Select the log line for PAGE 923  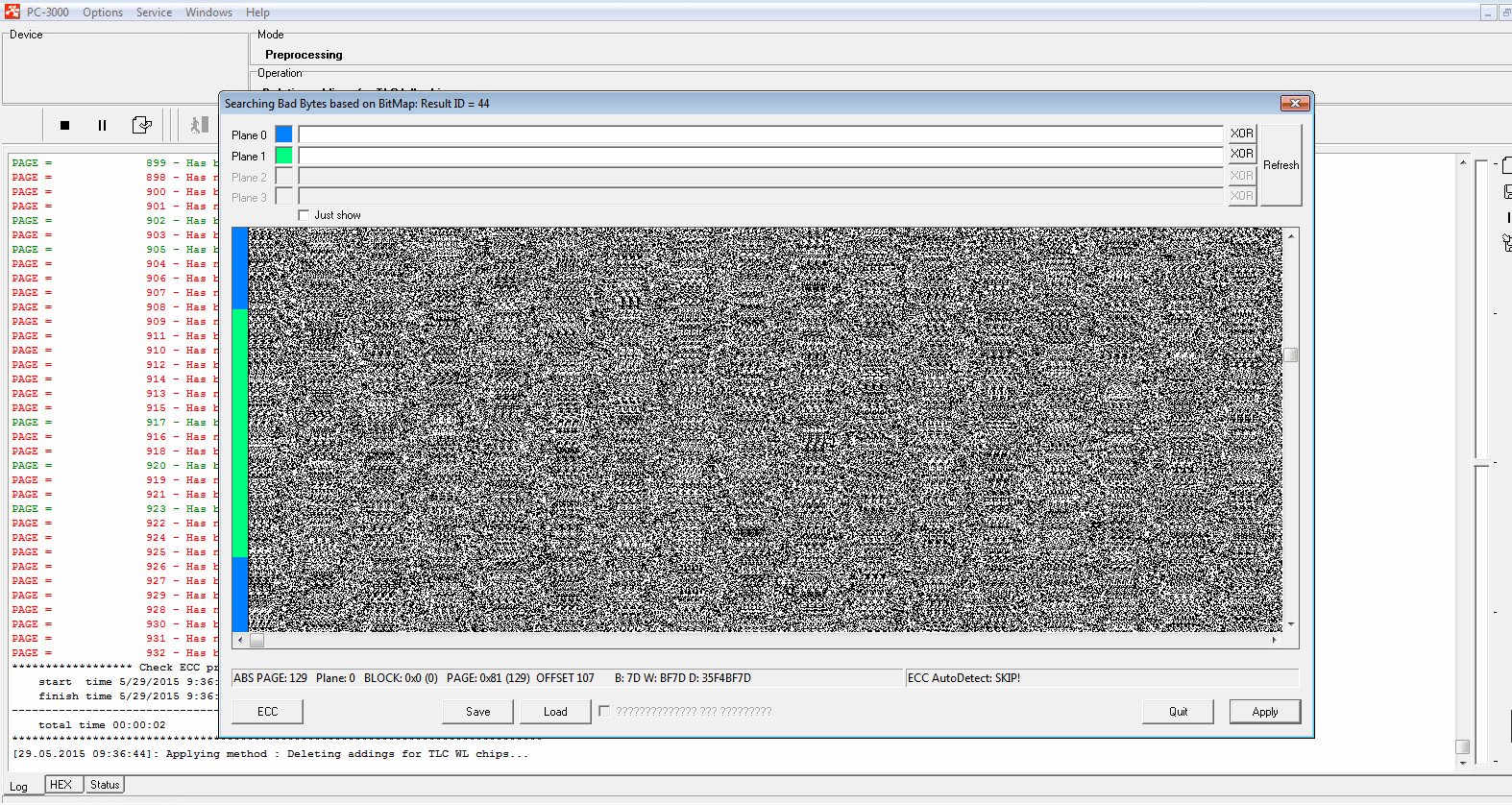[115, 509]
